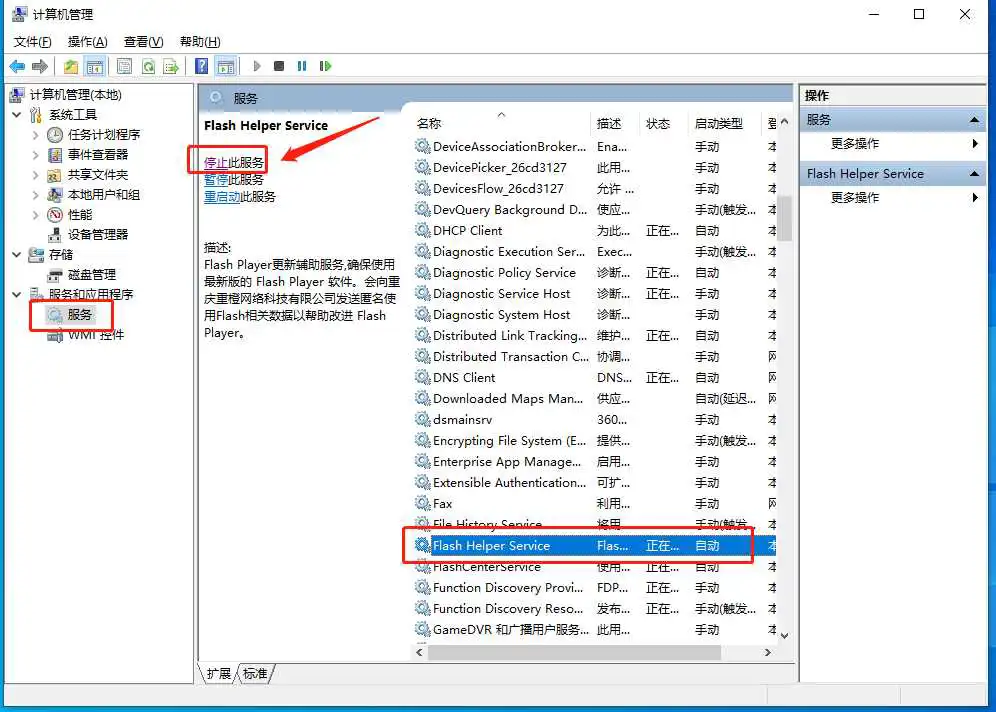Click the Refresh toolbar icon

click(x=148, y=66)
